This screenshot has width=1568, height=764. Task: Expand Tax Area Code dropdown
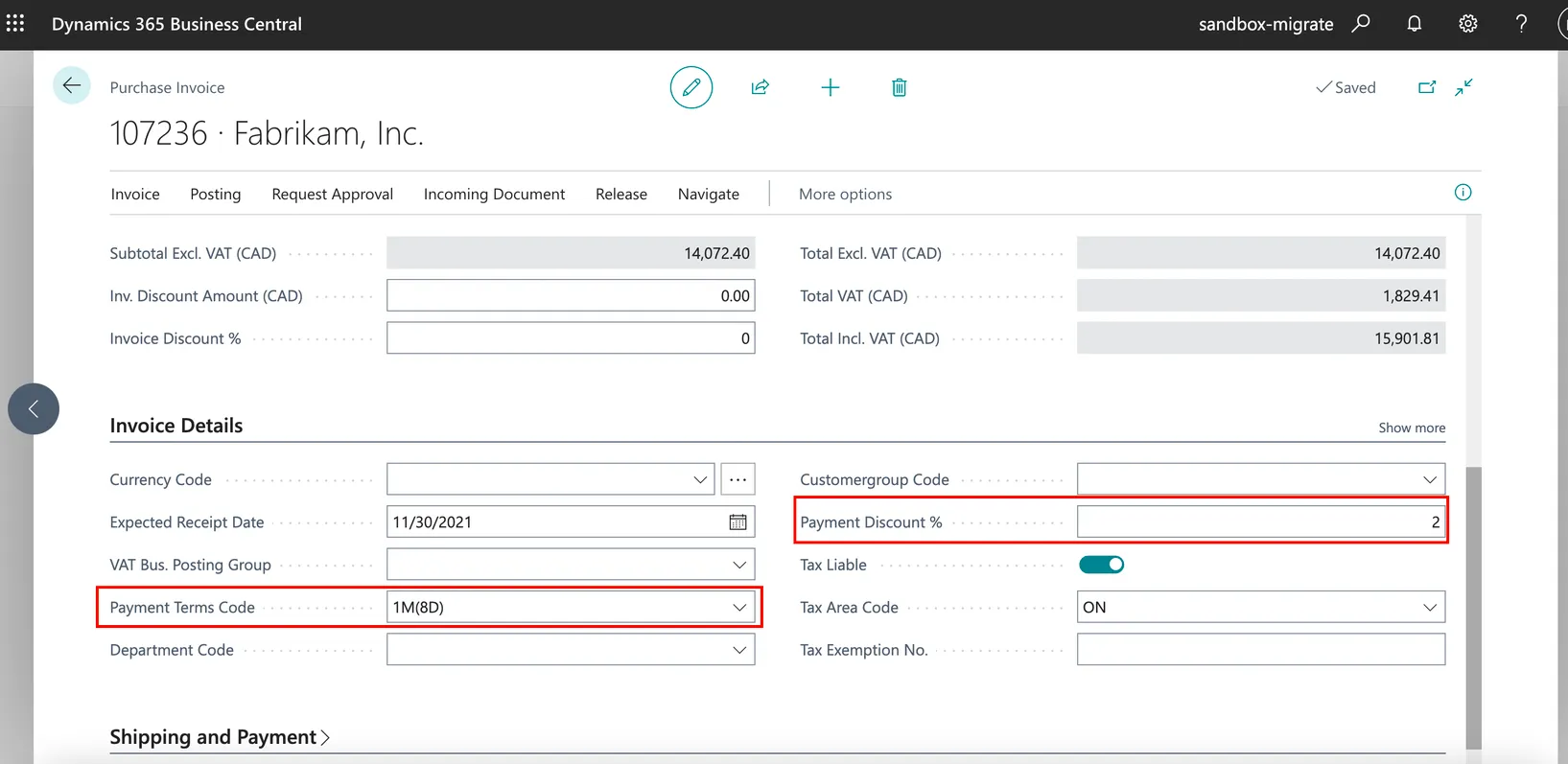pos(1430,607)
